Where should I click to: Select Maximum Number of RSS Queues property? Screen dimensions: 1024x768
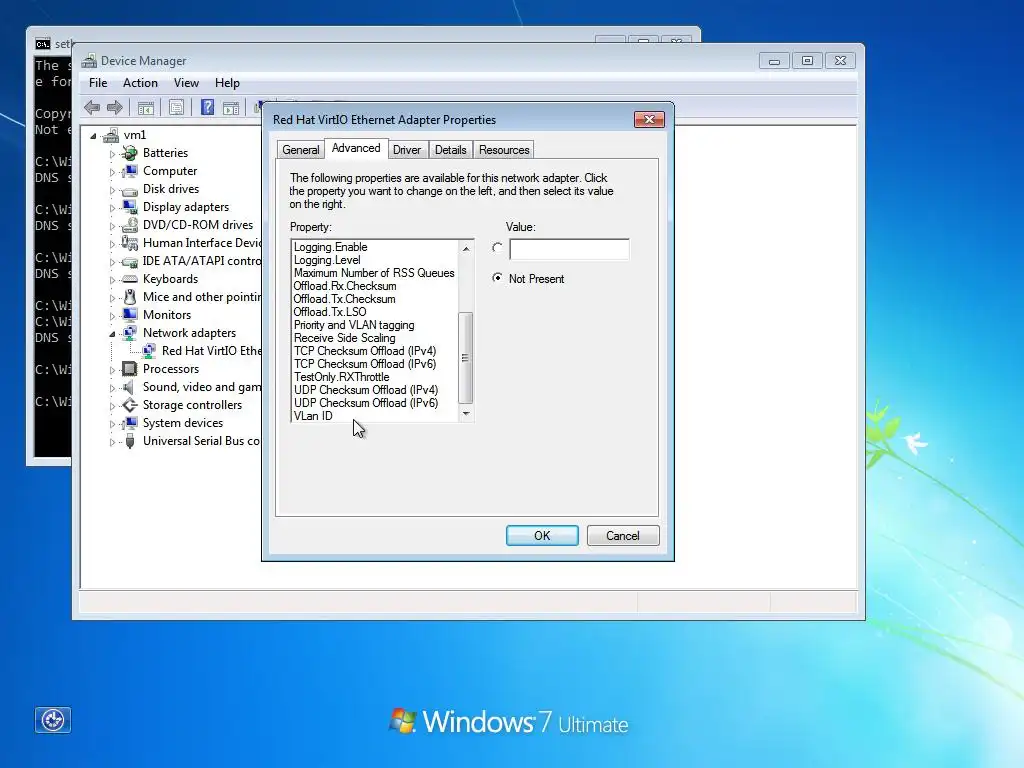[376, 273]
